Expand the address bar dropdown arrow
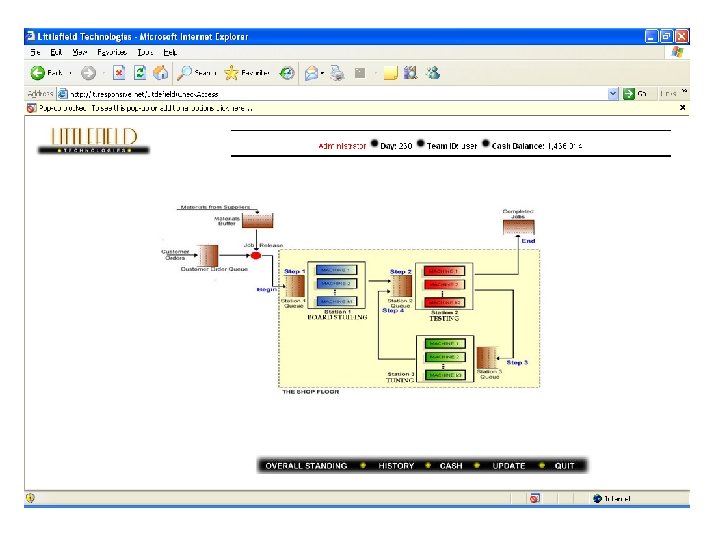The width and height of the screenshot is (720, 540). click(613, 94)
